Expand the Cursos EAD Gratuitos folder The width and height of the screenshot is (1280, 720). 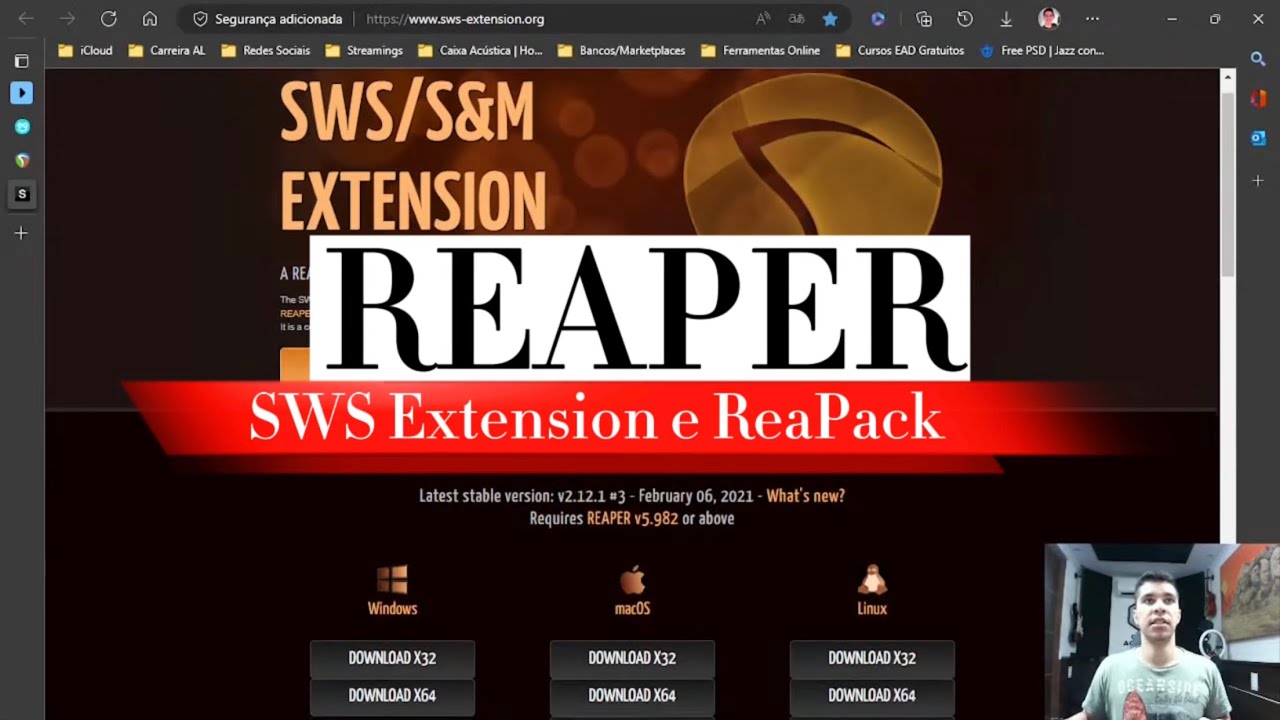click(x=899, y=50)
